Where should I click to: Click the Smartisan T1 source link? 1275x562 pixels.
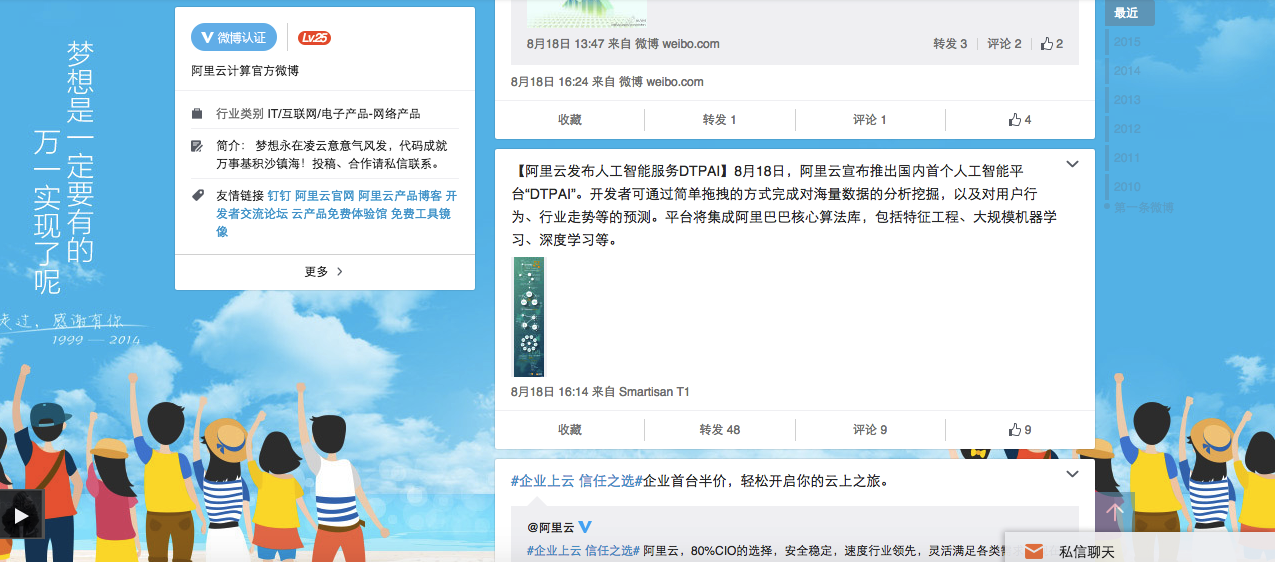(x=654, y=392)
